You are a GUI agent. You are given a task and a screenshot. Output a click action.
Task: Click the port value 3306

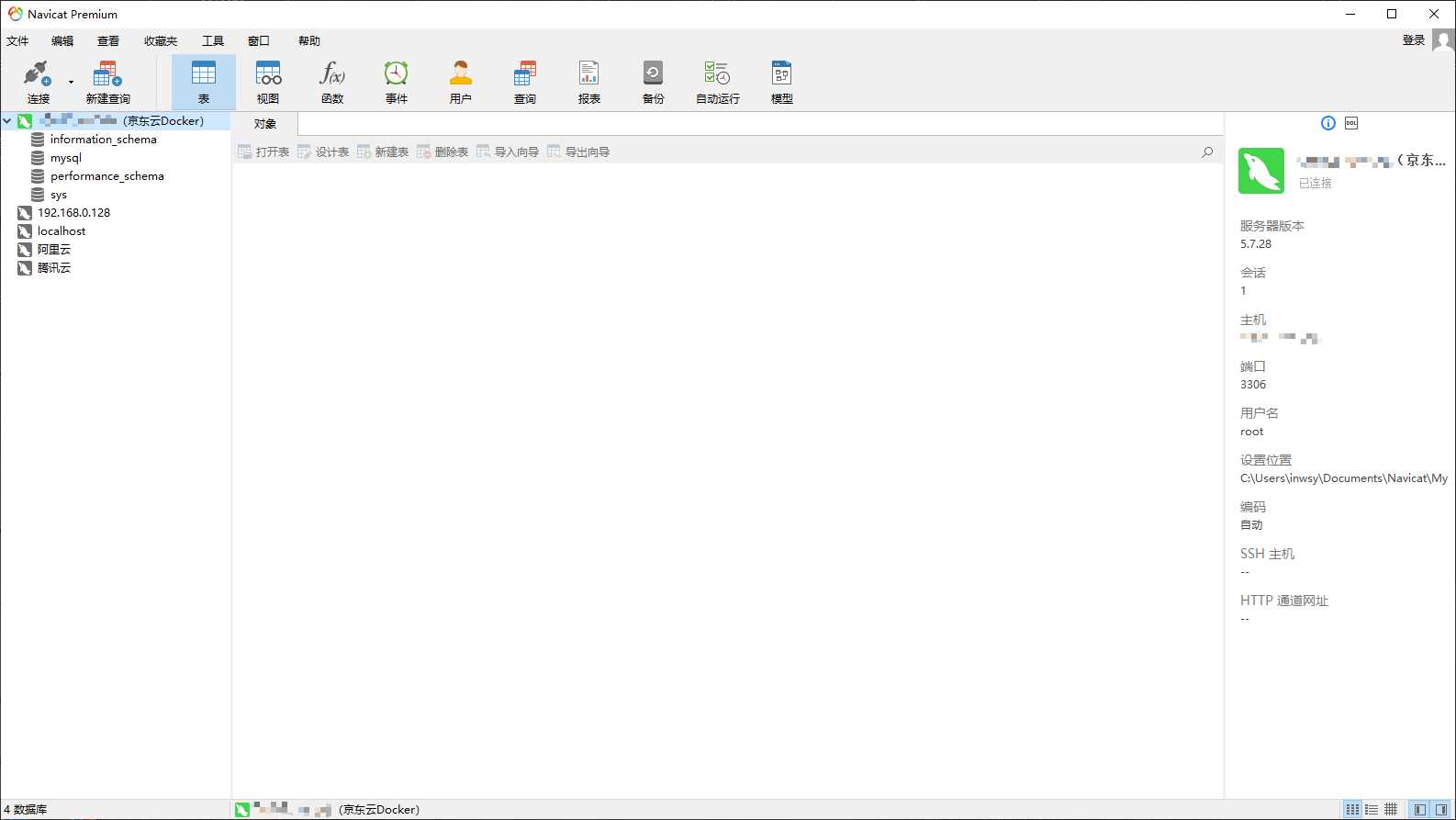click(1253, 385)
